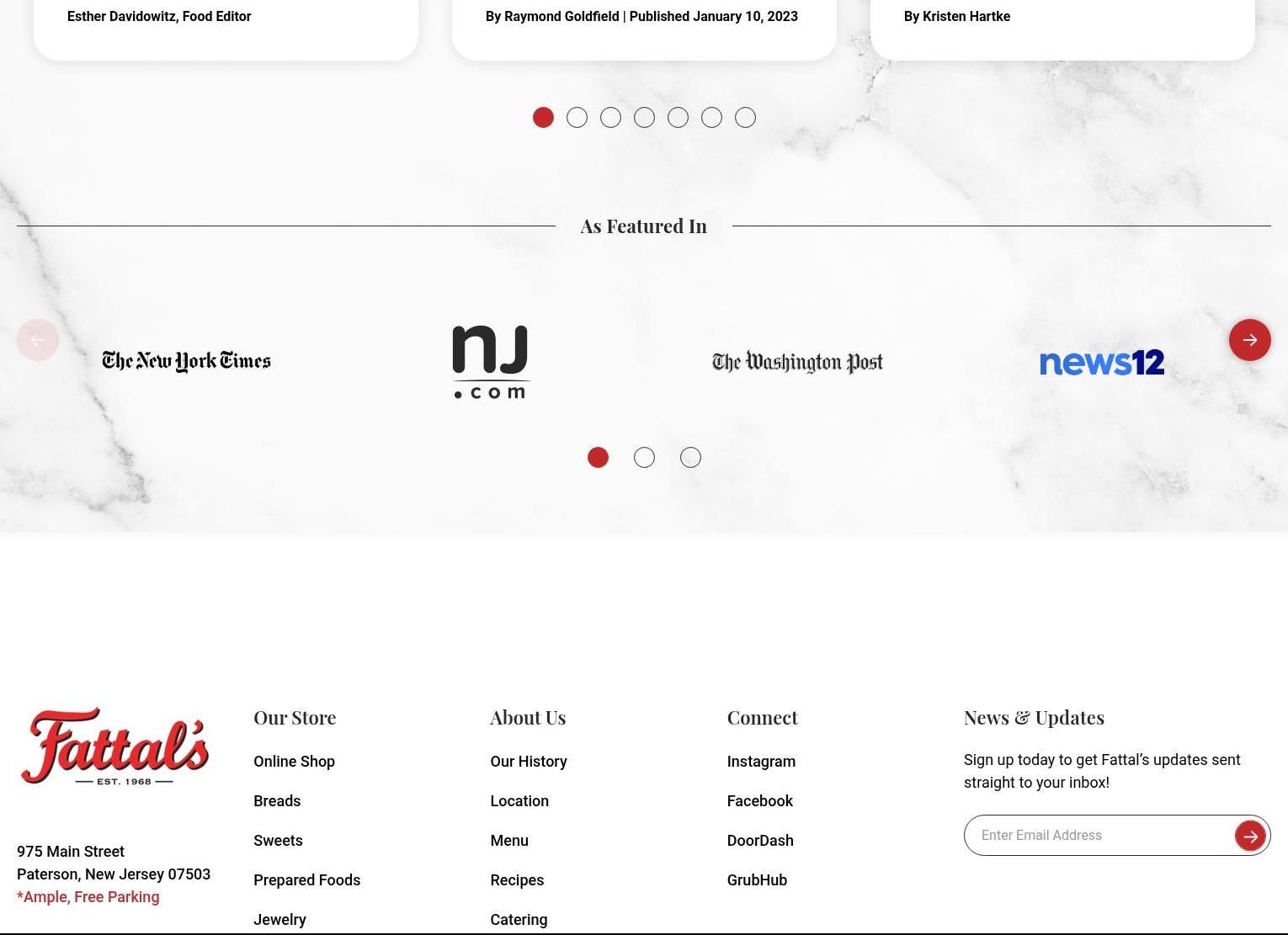Open the Catering link
Viewport: 1288px width, 935px height.
tap(519, 919)
